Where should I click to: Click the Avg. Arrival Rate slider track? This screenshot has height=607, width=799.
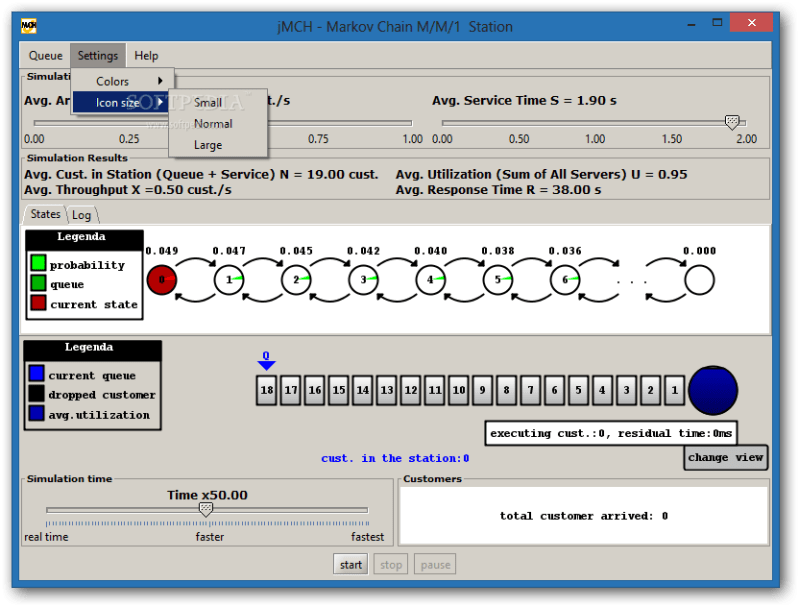(223, 123)
